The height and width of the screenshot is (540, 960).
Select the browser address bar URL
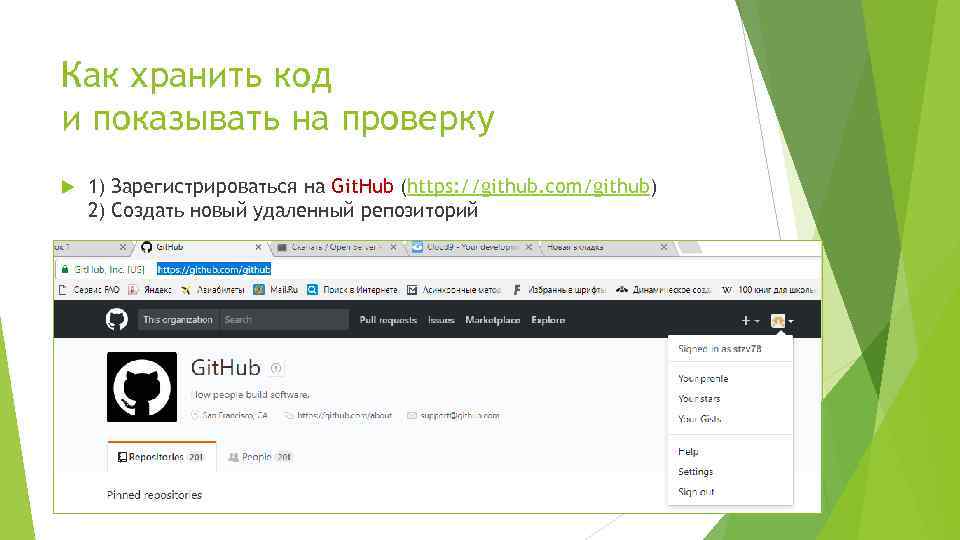coord(214,269)
